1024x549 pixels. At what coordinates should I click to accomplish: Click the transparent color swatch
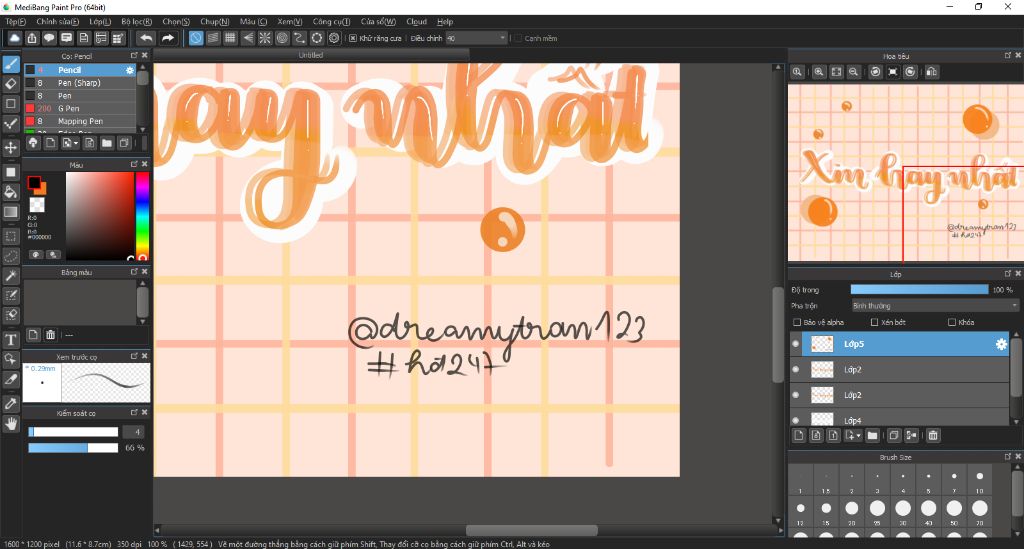[x=37, y=205]
